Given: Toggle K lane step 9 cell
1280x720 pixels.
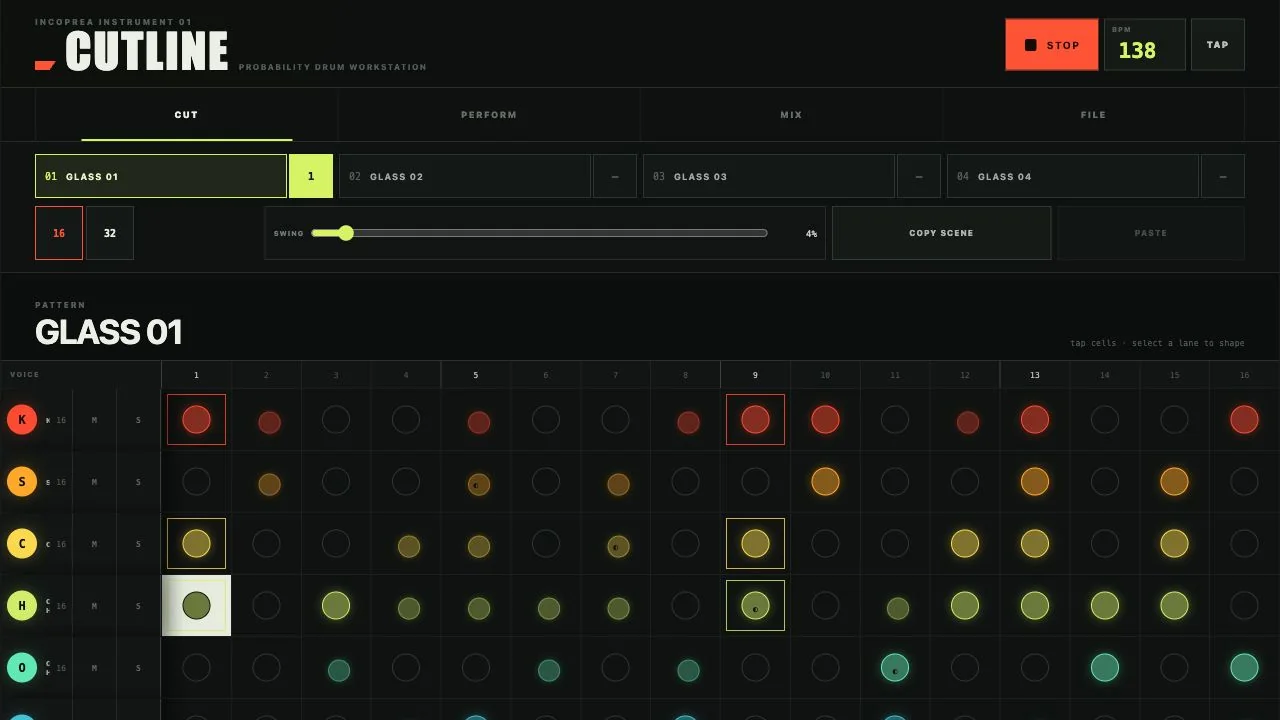Looking at the screenshot, I should [755, 419].
